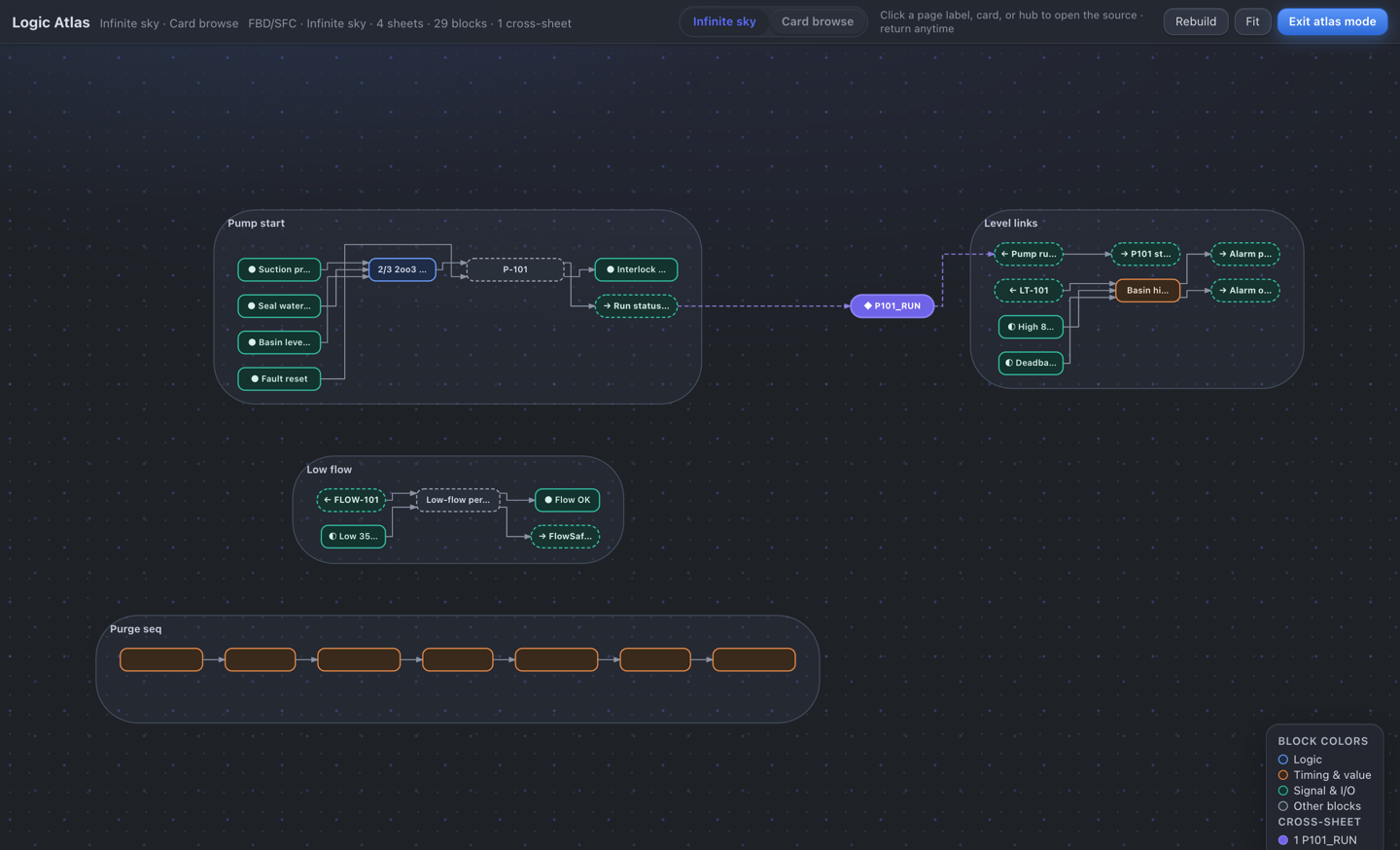Select the Suction pr... signal block

coord(279,269)
